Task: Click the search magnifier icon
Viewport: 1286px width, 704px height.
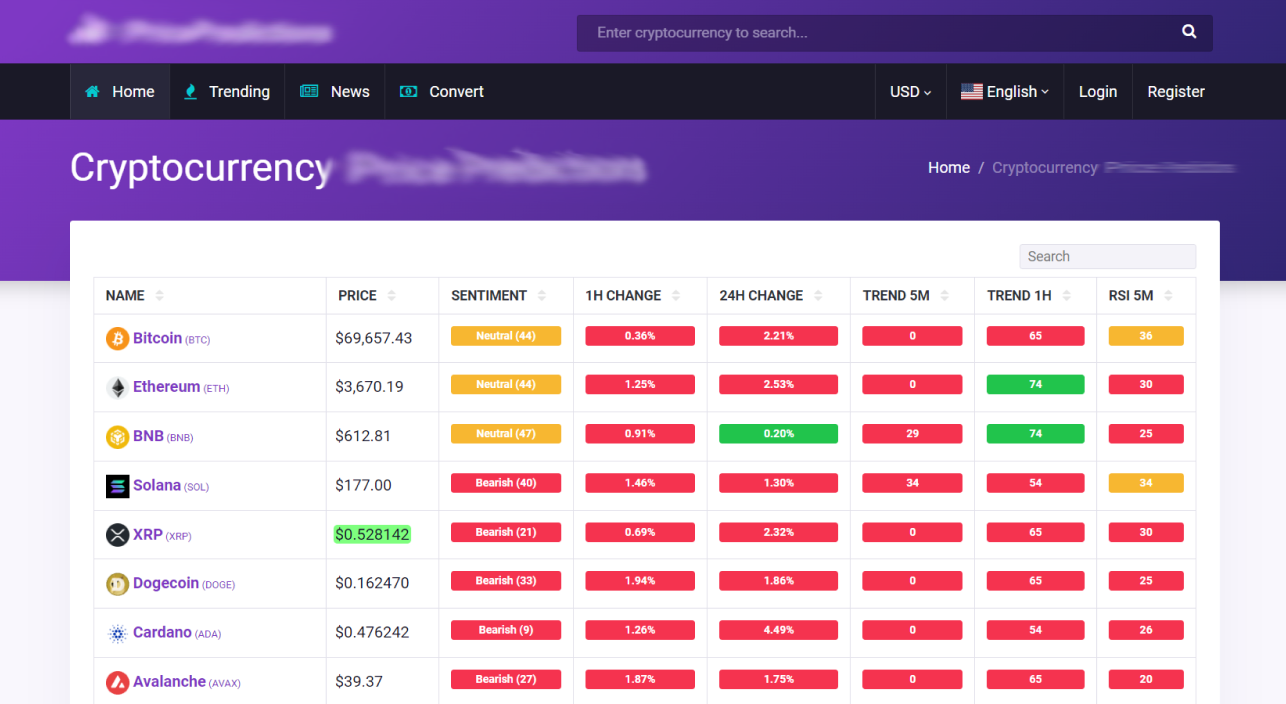Action: coord(1189,32)
